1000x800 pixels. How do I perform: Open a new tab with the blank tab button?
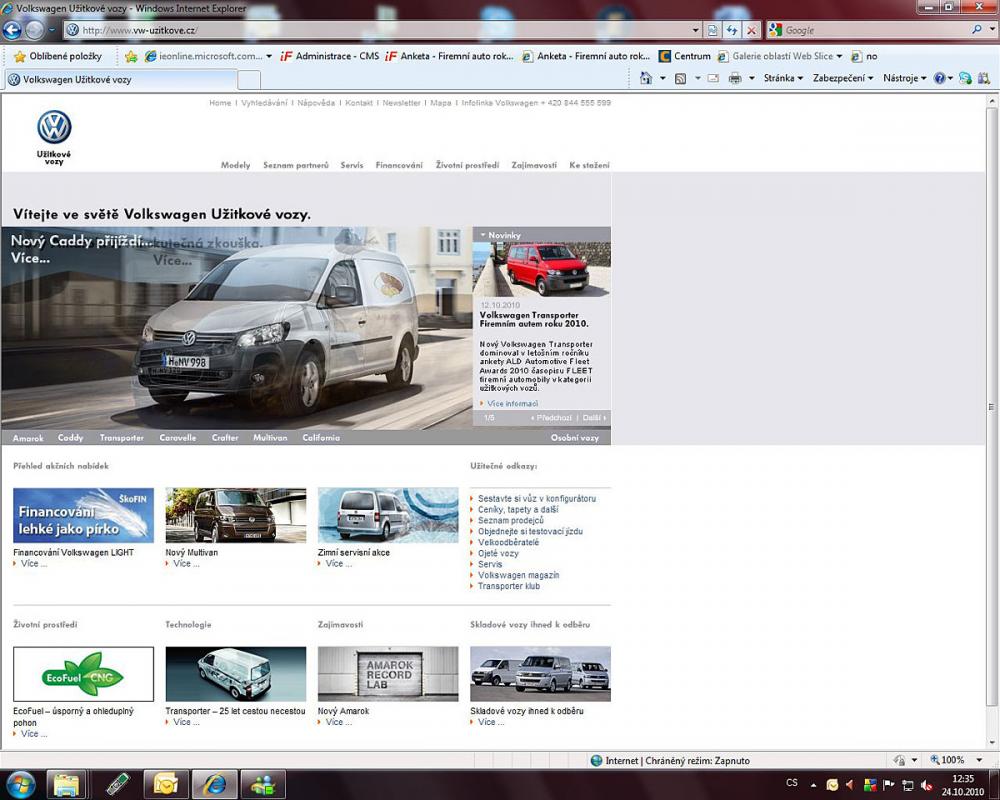pos(249,80)
